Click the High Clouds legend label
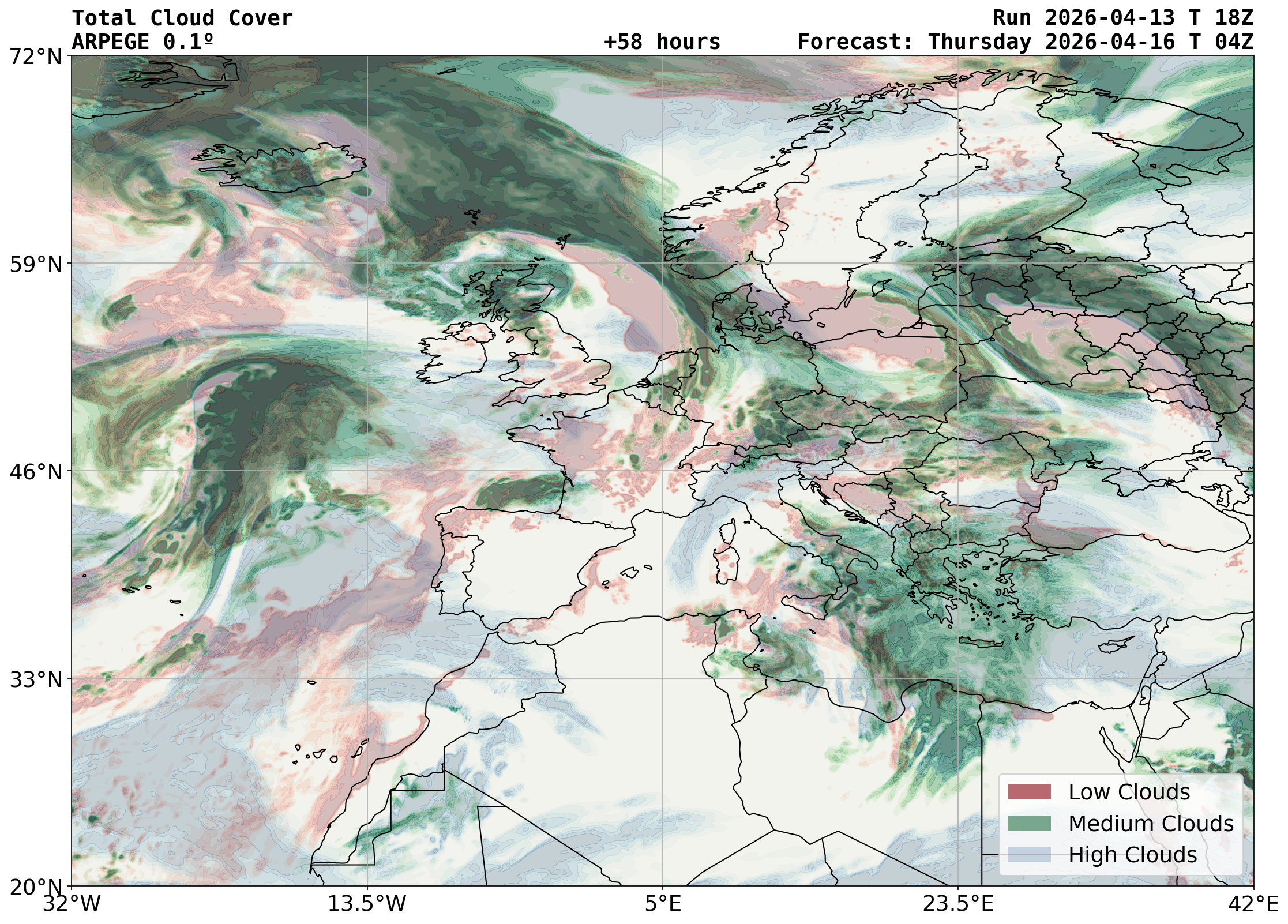Viewport: 1288px width, 924px height. 1132,855
